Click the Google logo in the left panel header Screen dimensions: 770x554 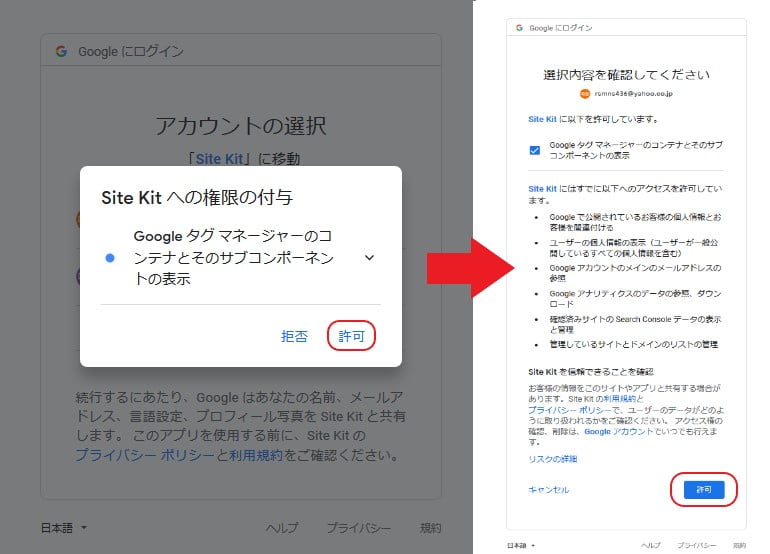(x=61, y=51)
